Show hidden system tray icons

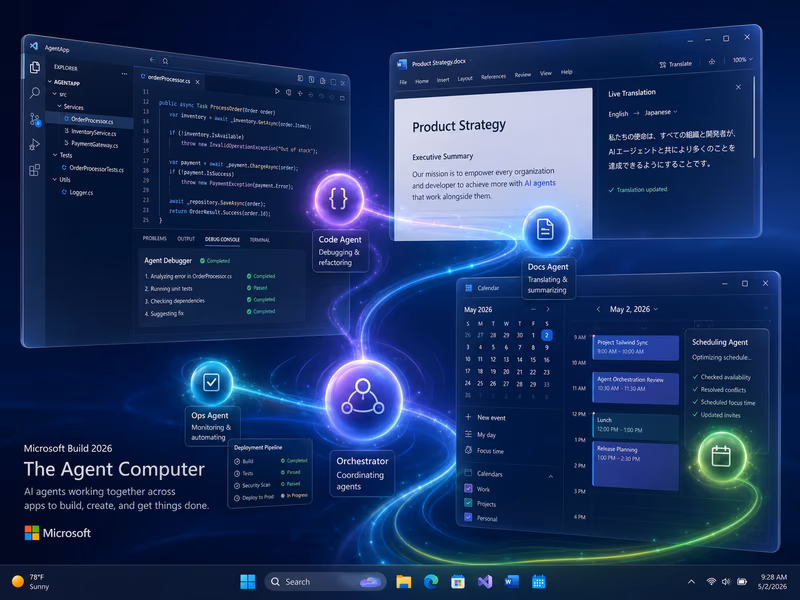click(691, 582)
